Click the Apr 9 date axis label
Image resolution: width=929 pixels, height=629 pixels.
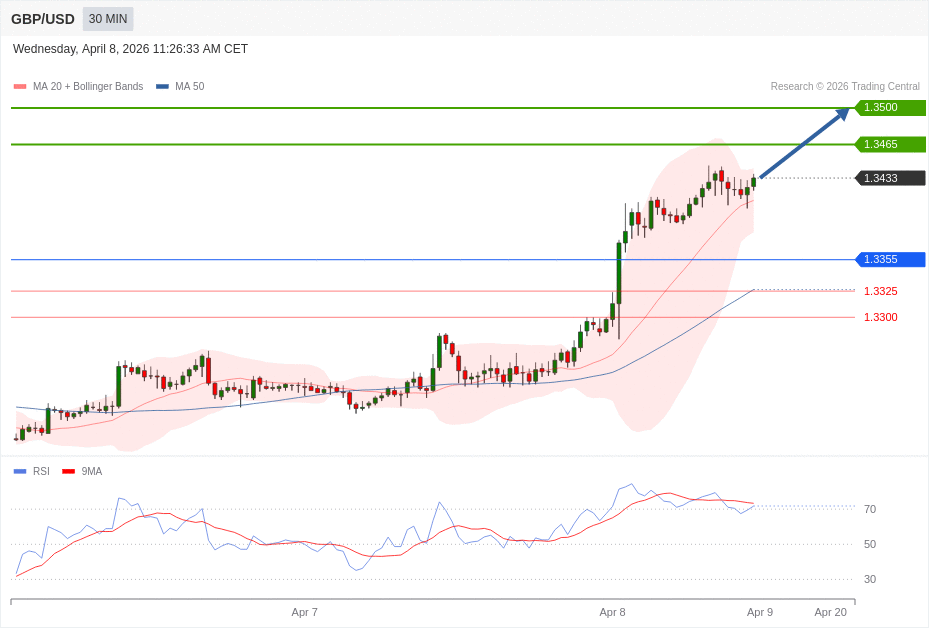(760, 612)
